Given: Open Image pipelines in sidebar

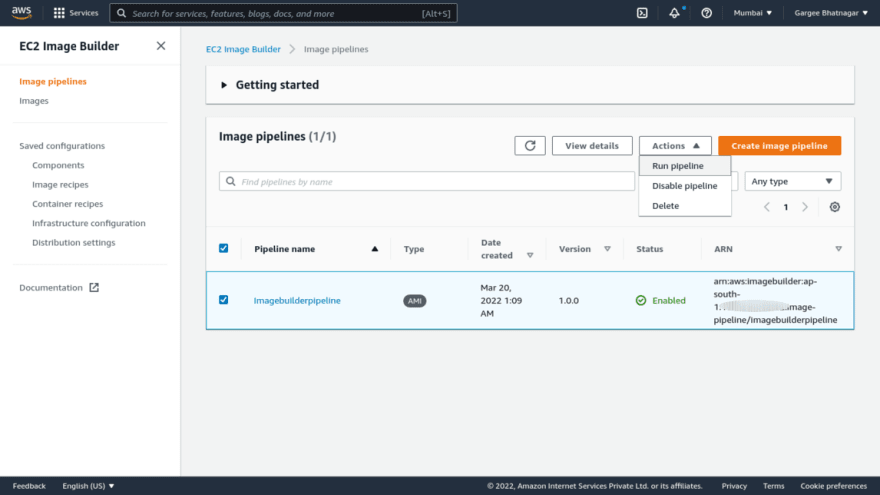Looking at the screenshot, I should pyautogui.click(x=53, y=81).
